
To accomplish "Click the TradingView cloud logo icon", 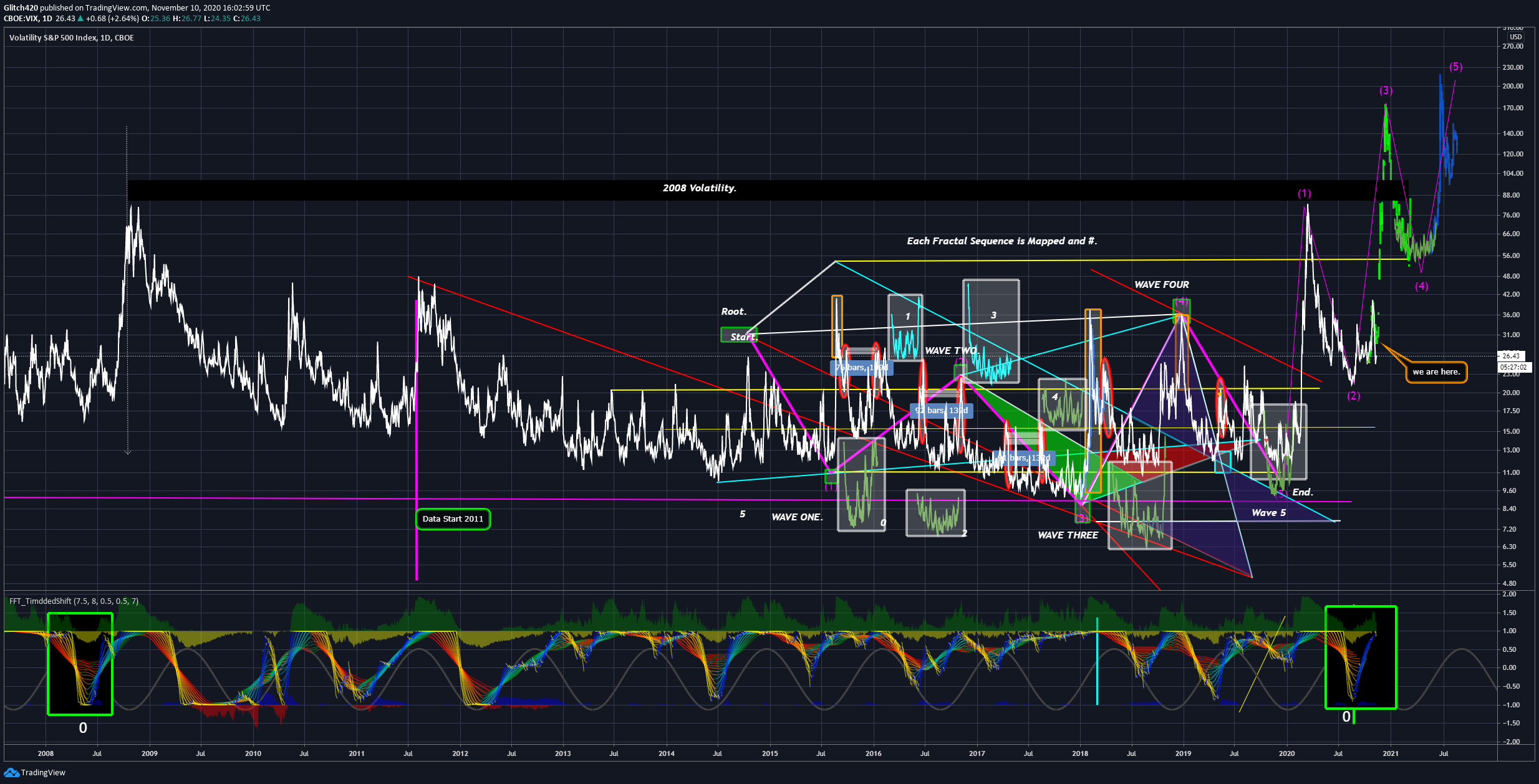I will [11, 773].
